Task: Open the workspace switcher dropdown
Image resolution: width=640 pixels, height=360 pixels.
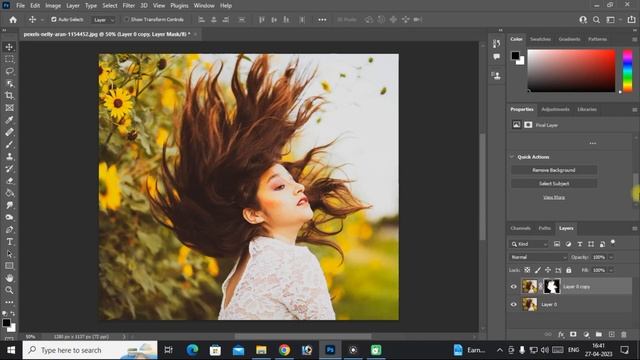Action: pyautogui.click(x=613, y=20)
